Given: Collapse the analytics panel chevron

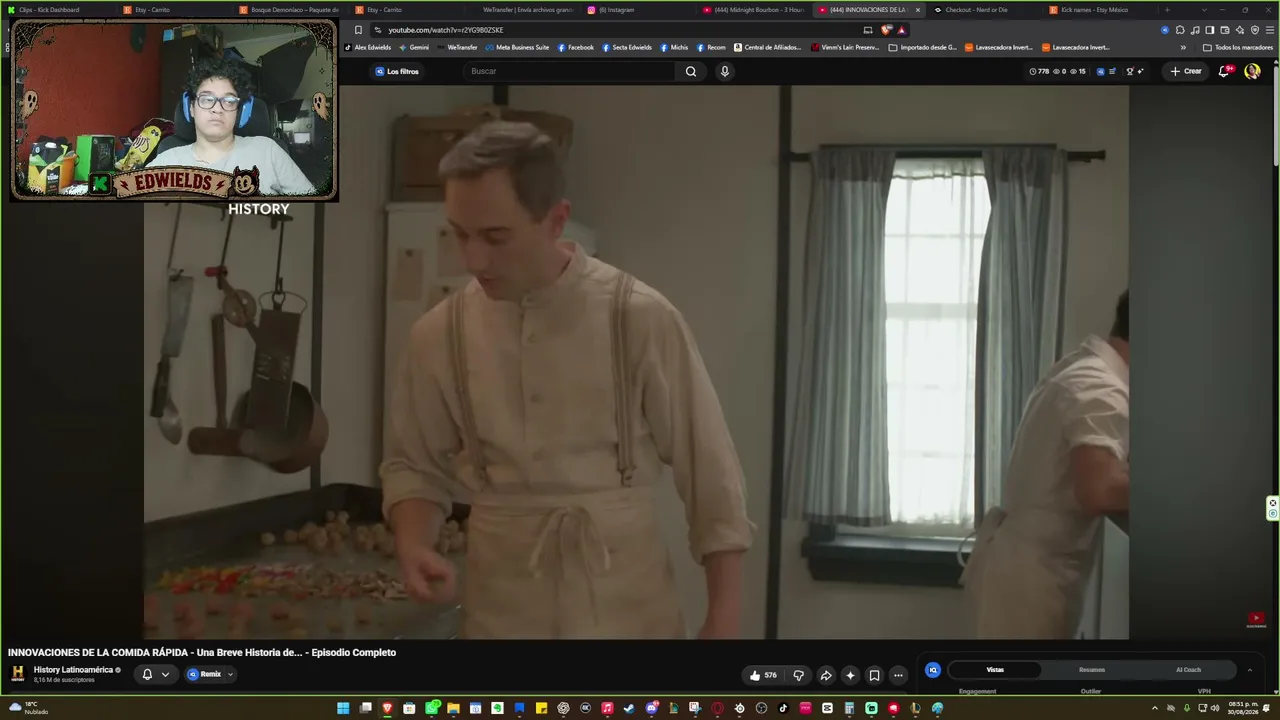Looking at the screenshot, I should point(1249,670).
